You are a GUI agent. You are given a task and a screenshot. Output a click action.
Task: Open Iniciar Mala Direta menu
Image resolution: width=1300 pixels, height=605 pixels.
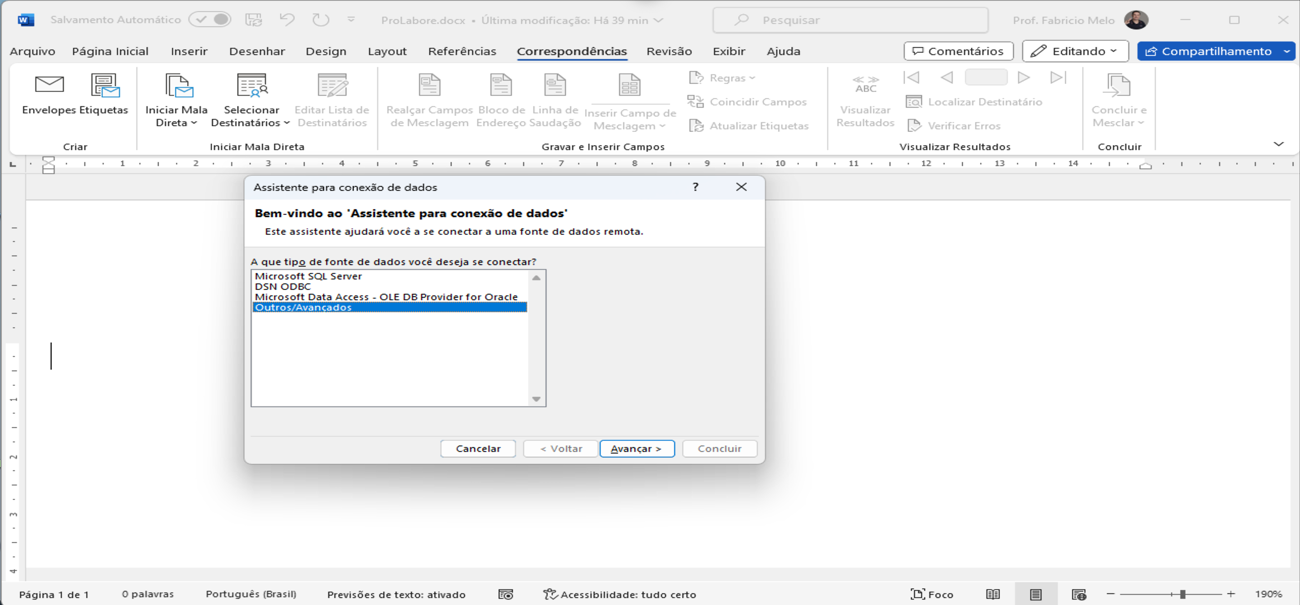click(x=177, y=100)
